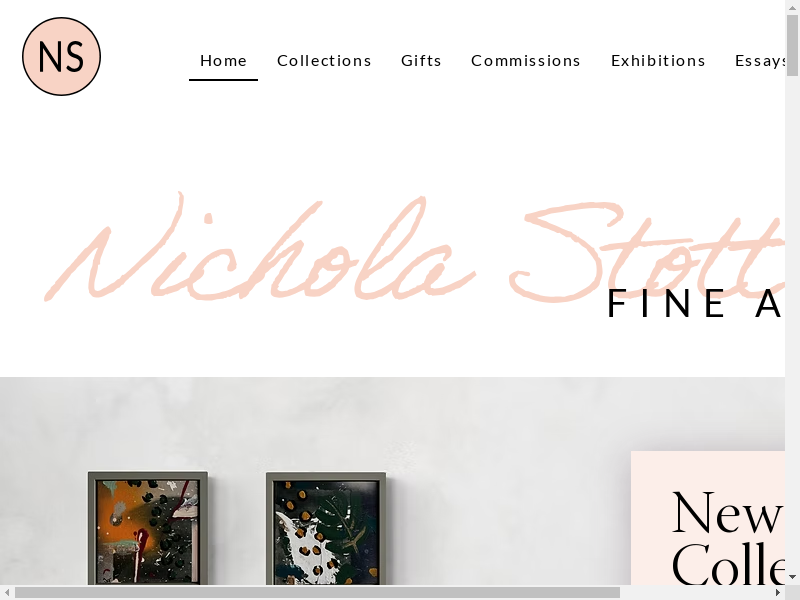Visit the Exhibitions page
The width and height of the screenshot is (800, 600).
pos(658,61)
